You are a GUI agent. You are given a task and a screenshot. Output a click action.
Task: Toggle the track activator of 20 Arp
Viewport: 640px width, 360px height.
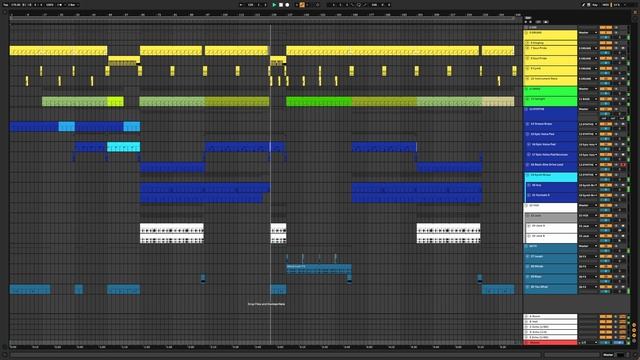(606, 185)
